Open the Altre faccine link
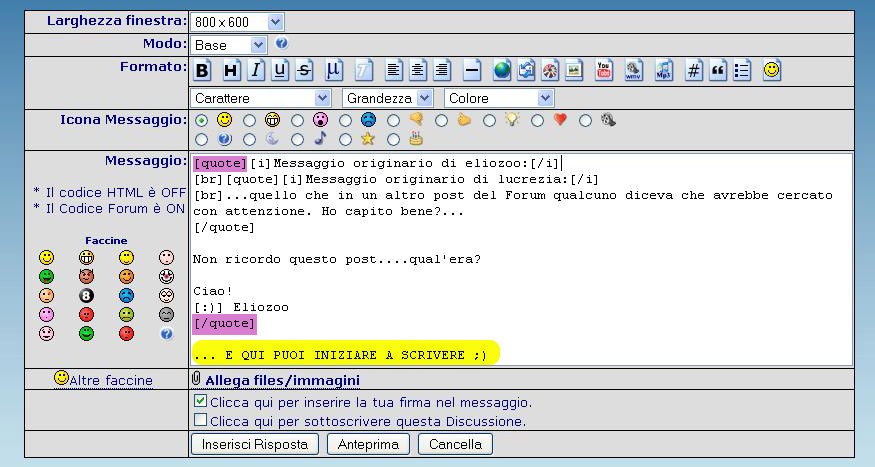The width and height of the screenshot is (875, 467). pyautogui.click(x=110, y=380)
